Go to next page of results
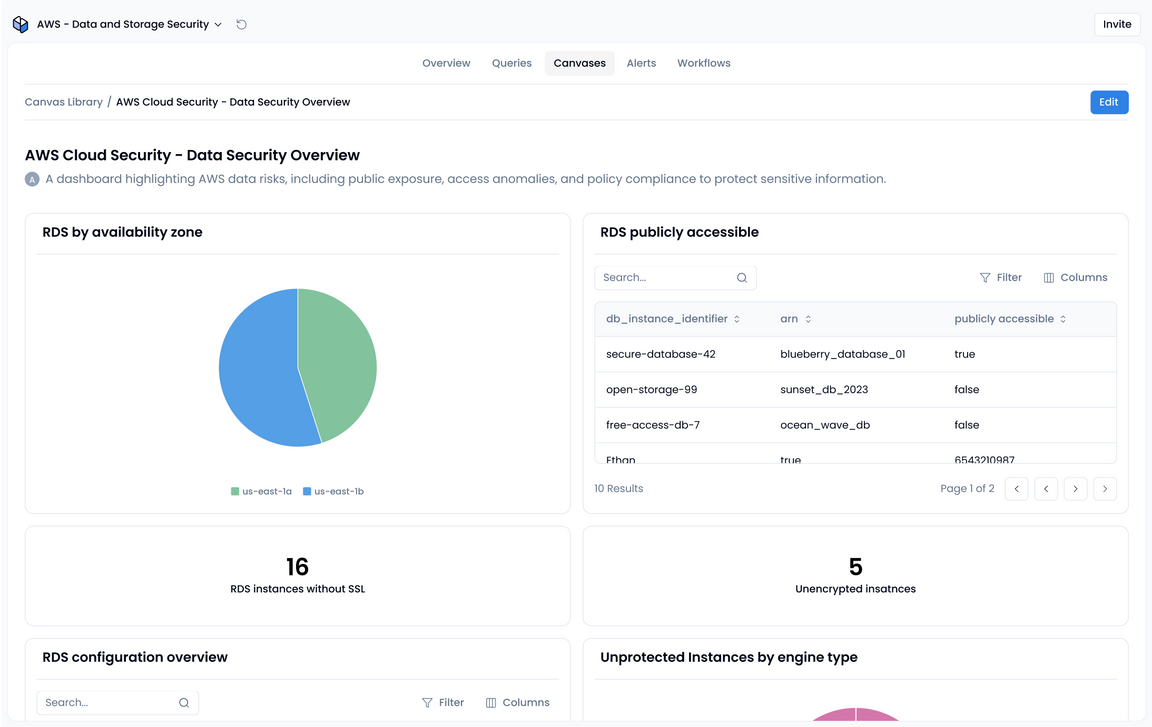 1075,489
